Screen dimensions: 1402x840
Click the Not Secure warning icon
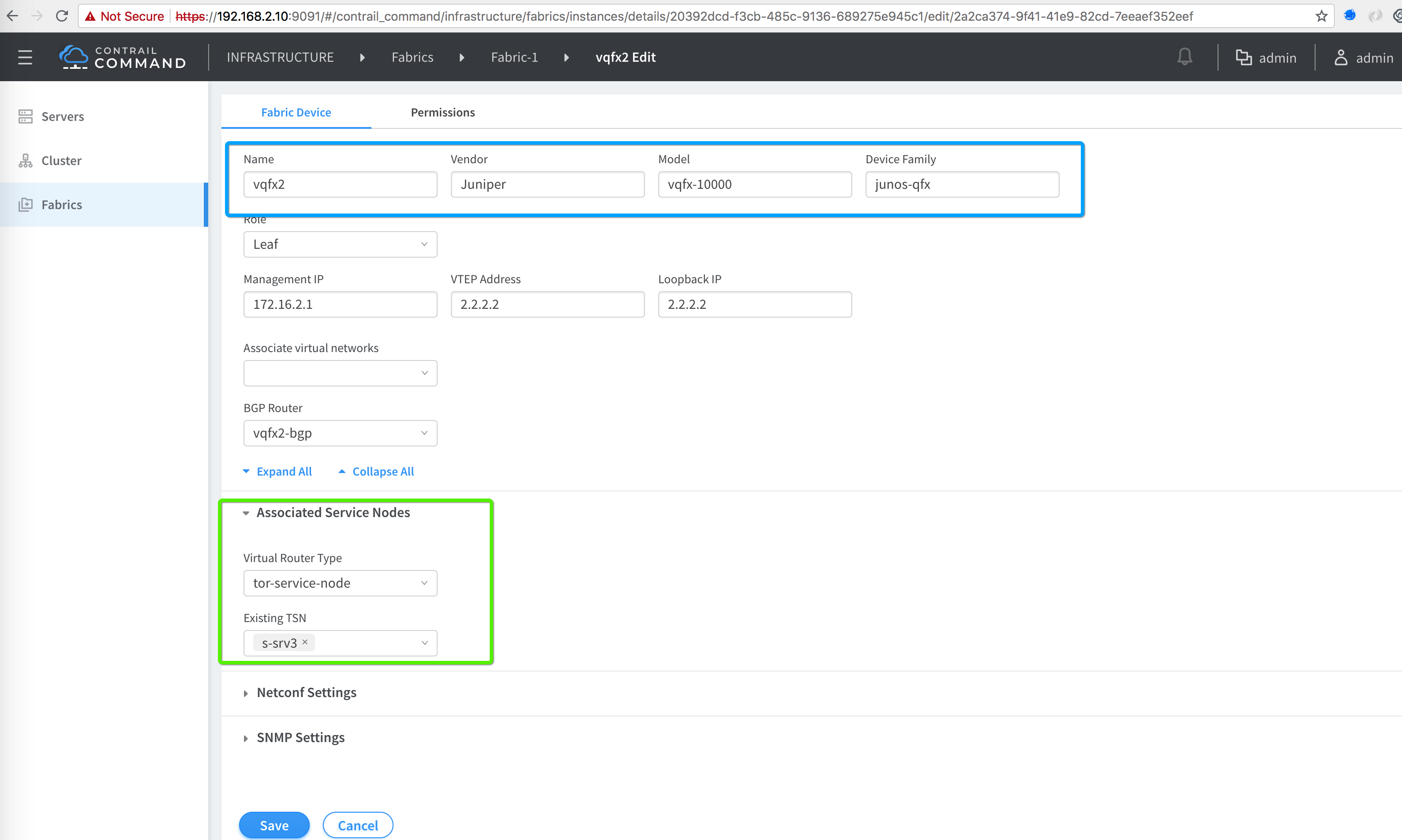(x=90, y=16)
